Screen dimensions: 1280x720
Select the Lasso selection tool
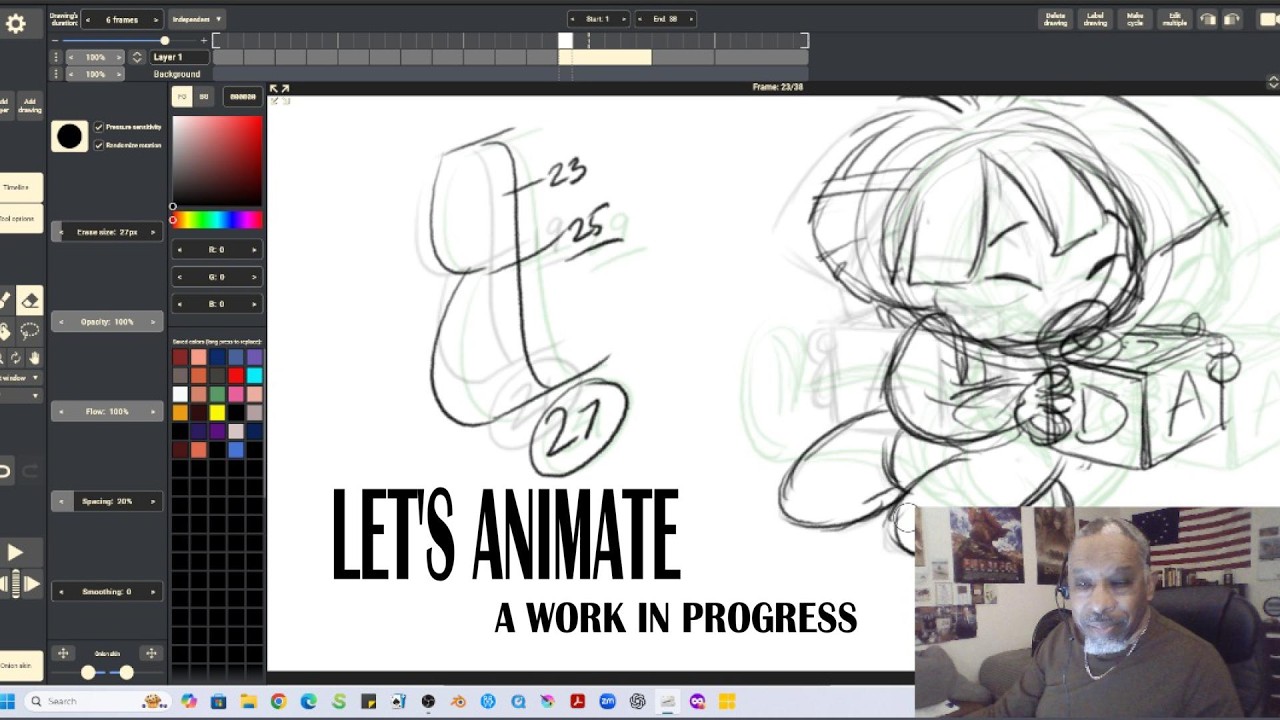pos(29,331)
